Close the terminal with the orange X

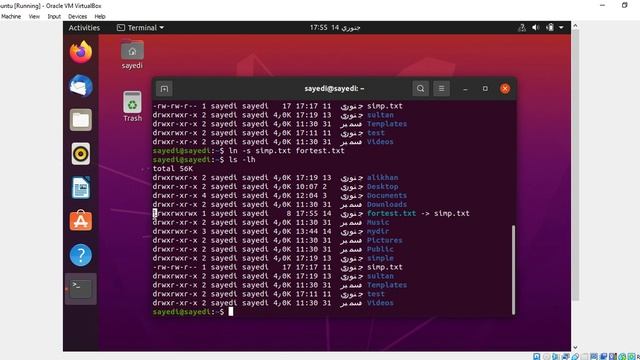(x=505, y=89)
